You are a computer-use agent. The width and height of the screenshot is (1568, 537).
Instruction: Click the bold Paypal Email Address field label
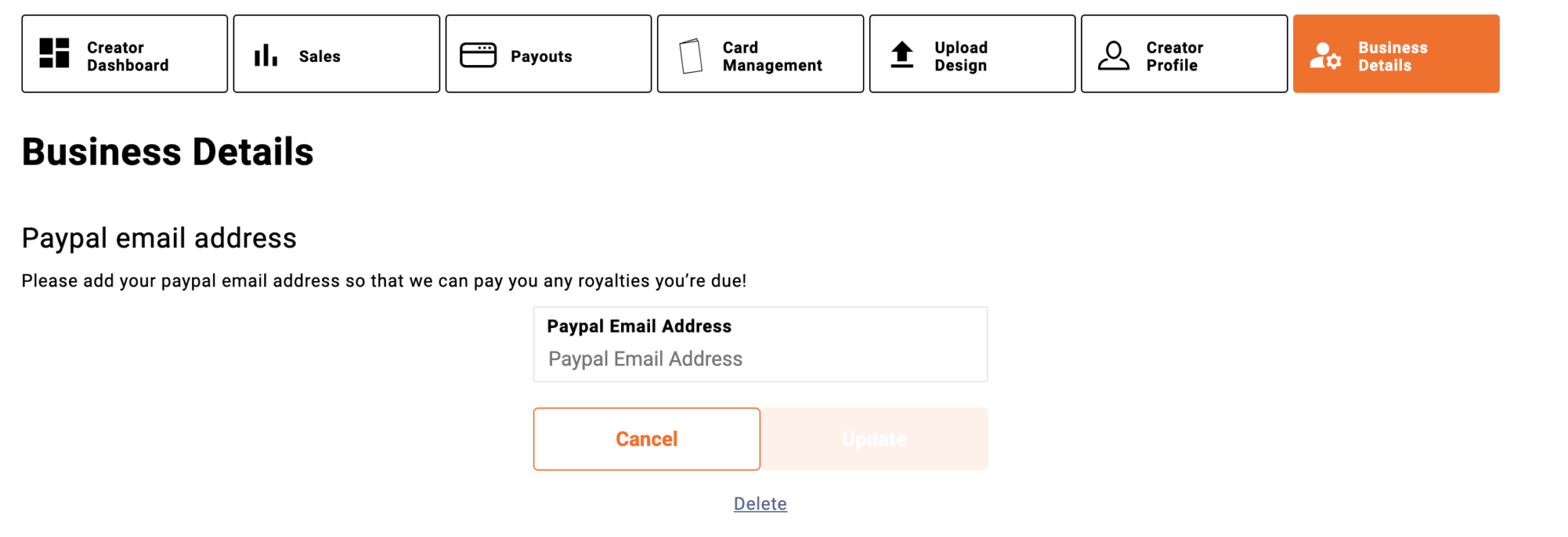[x=639, y=326]
